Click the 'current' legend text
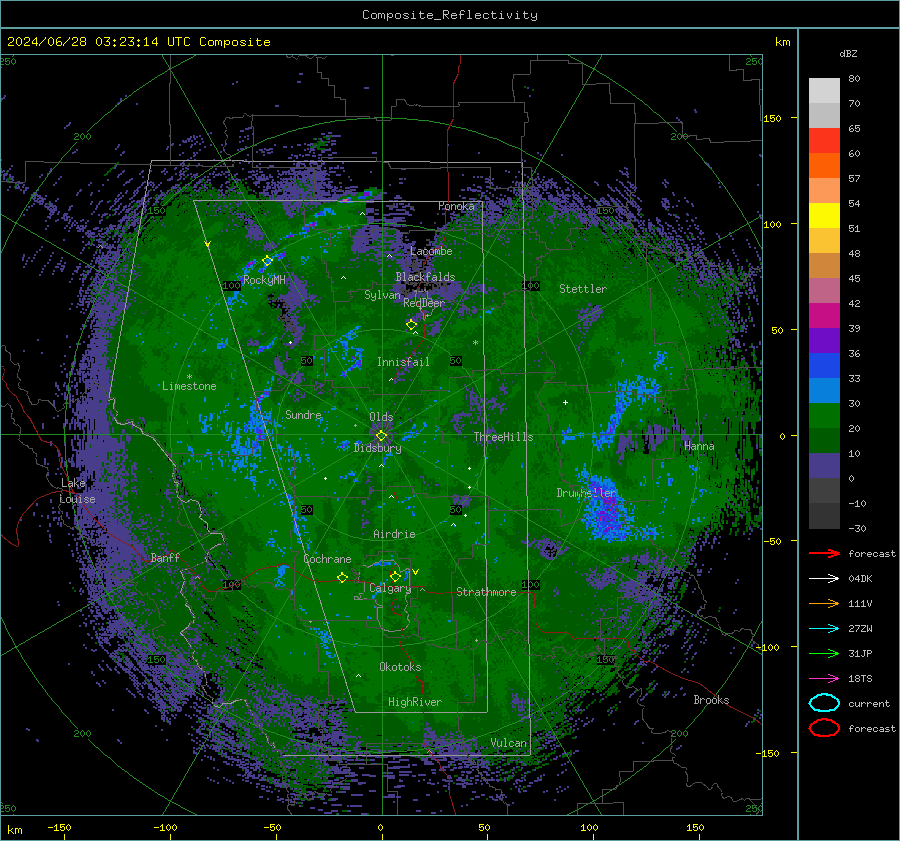 pos(869,703)
